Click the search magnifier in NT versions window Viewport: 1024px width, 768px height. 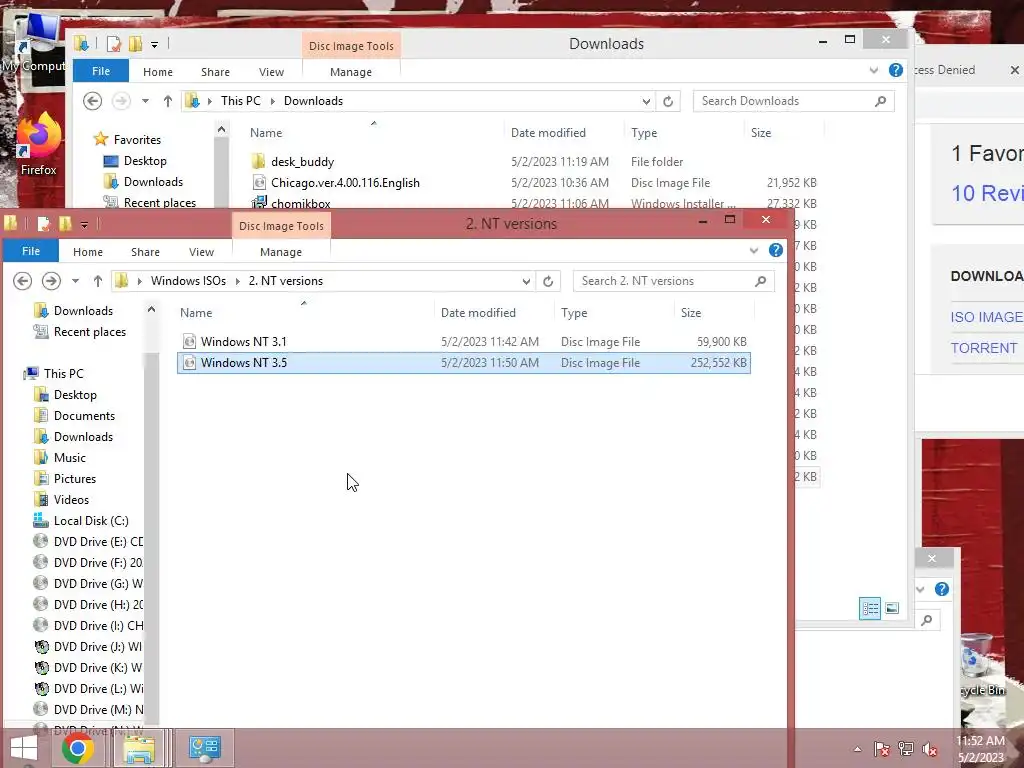(760, 281)
